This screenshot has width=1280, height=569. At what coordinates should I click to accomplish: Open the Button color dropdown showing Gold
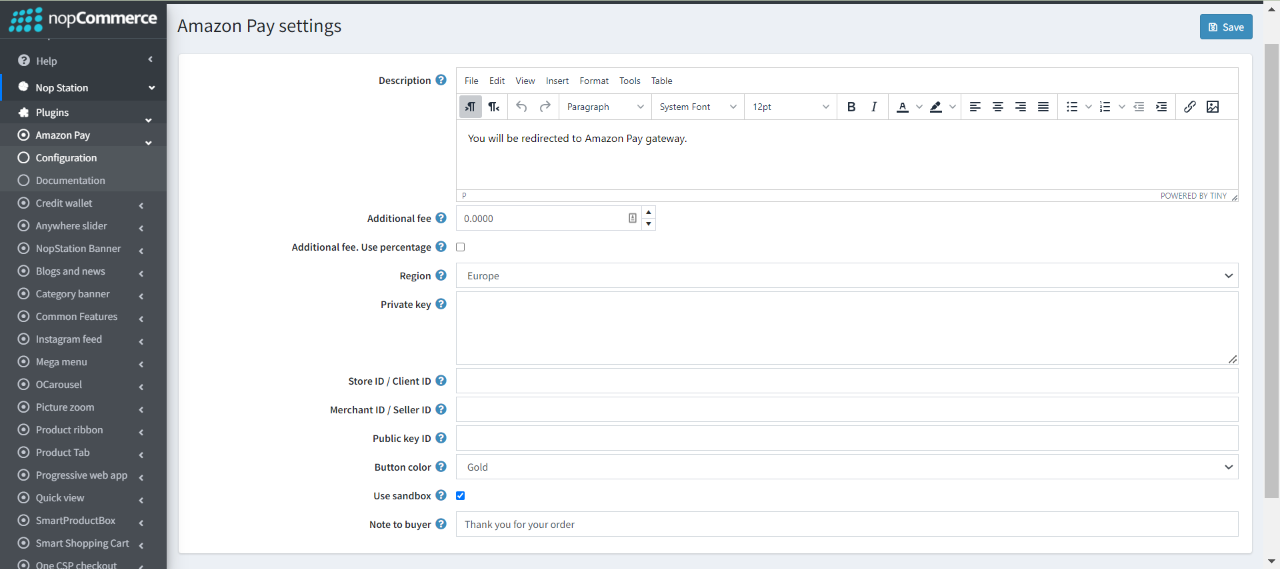coord(847,467)
